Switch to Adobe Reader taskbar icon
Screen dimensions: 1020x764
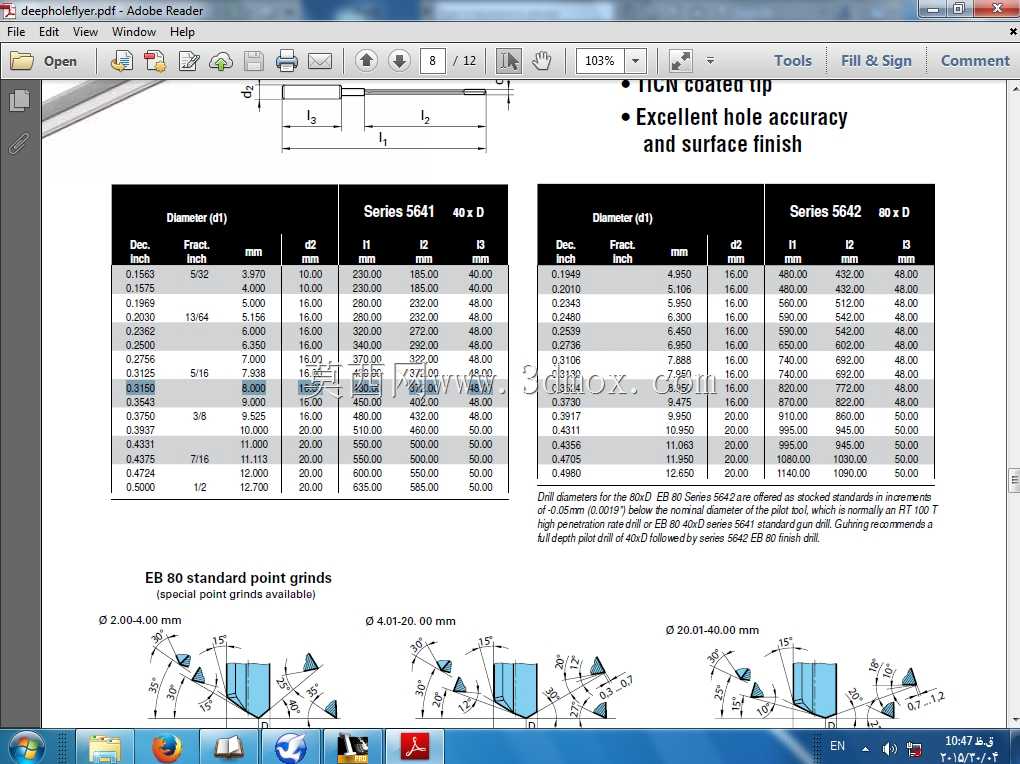point(416,747)
